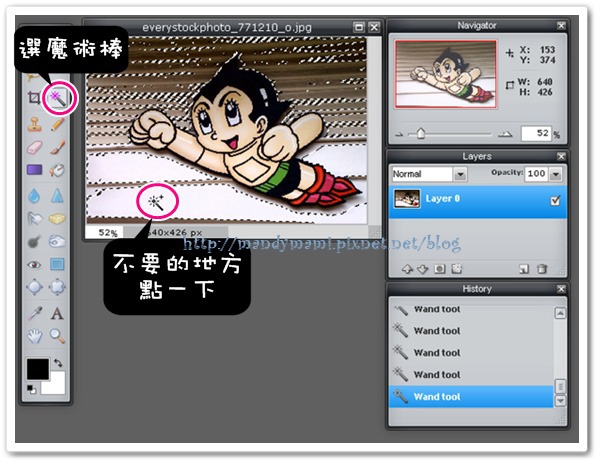Click the History scrollbar thumb
Image resolution: width=600 pixels, height=464 pixels.
(x=560, y=386)
